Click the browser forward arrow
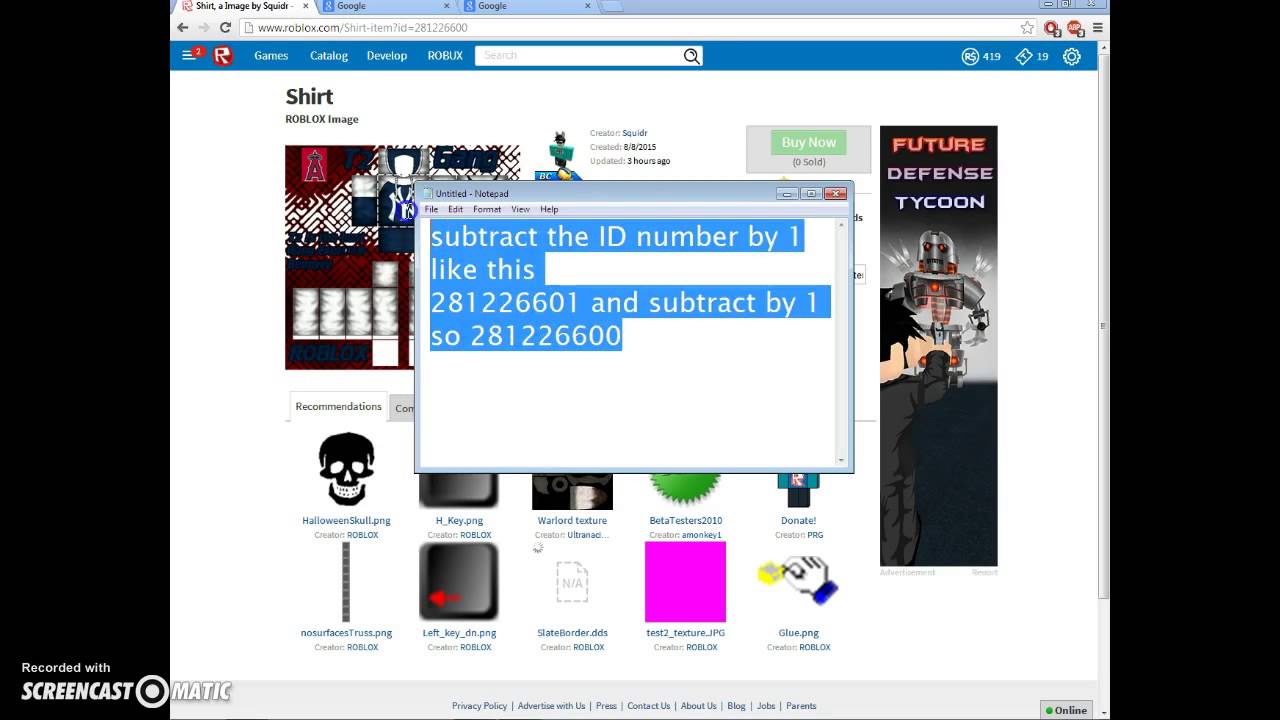Viewport: 1280px width, 720px height. pos(203,28)
